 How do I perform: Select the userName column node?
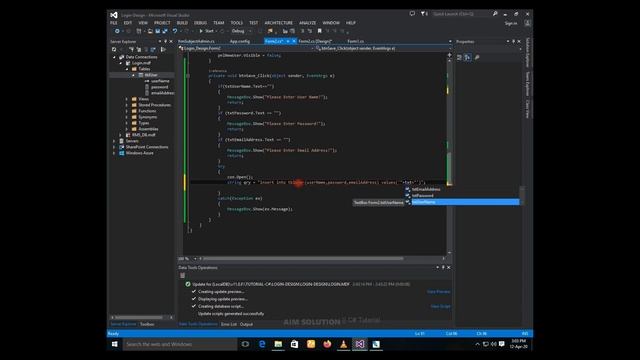(160, 81)
